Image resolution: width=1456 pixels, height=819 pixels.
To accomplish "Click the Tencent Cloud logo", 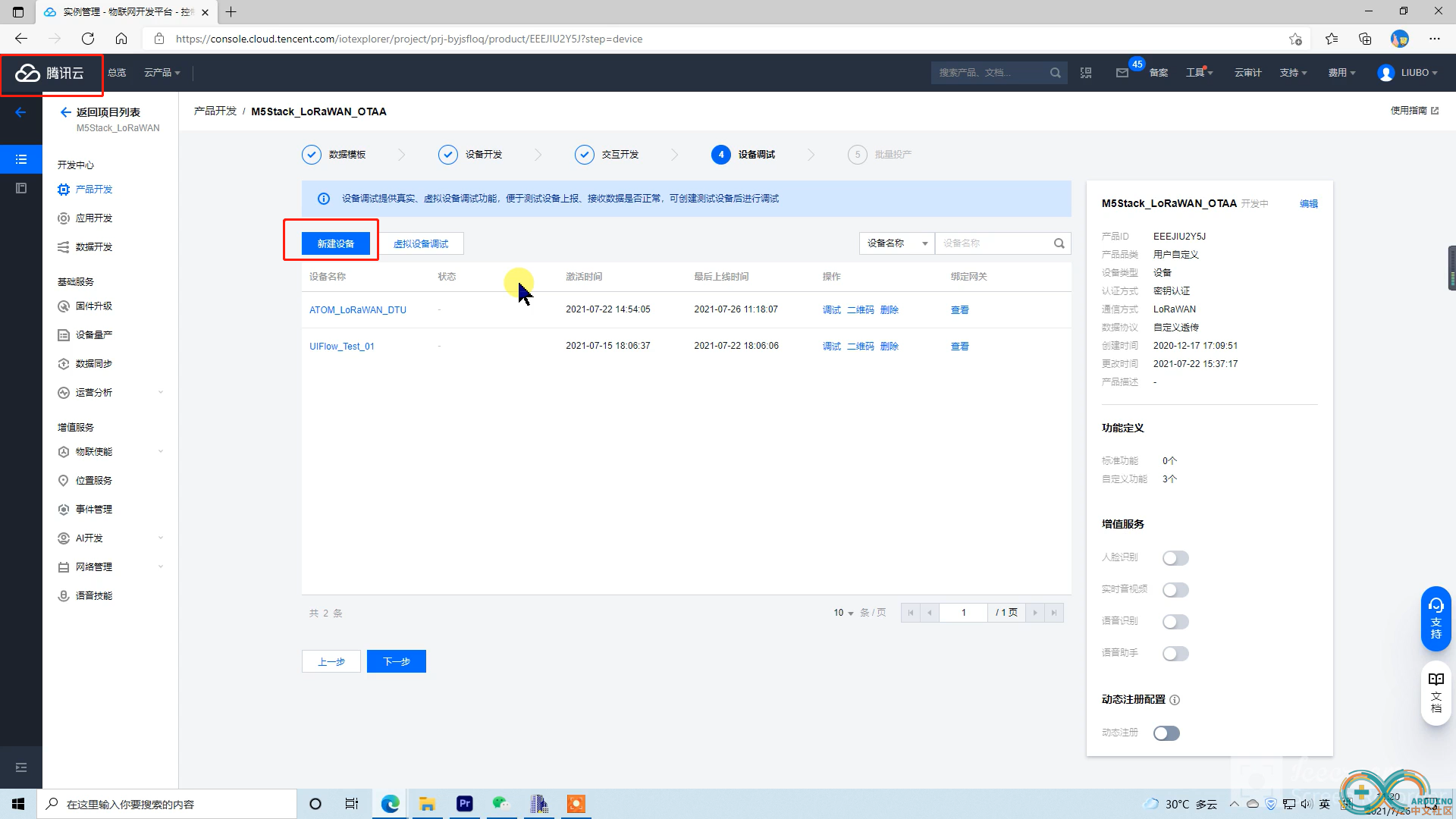I will [x=50, y=73].
